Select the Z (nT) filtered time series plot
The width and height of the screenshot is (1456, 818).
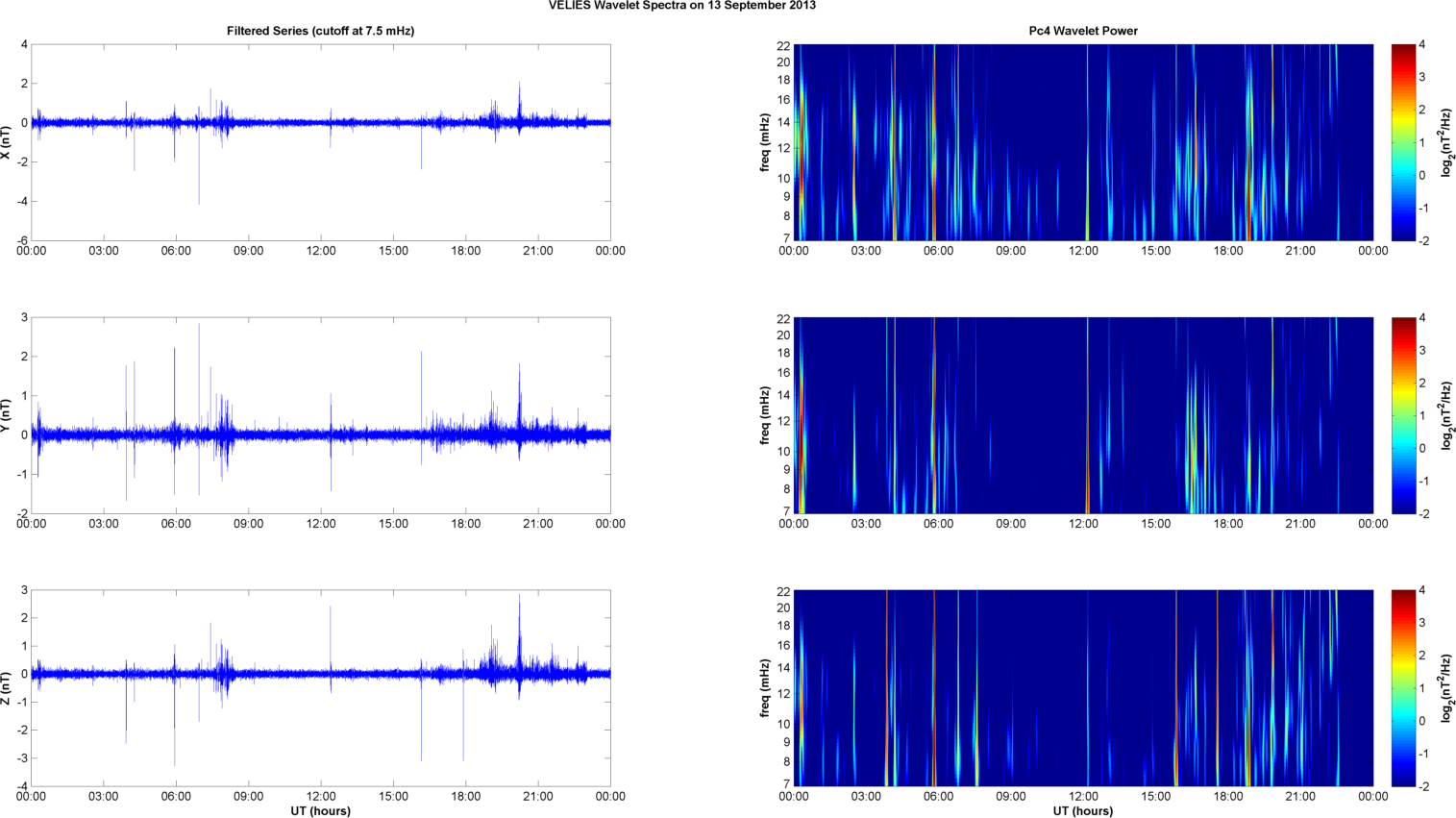click(x=320, y=688)
